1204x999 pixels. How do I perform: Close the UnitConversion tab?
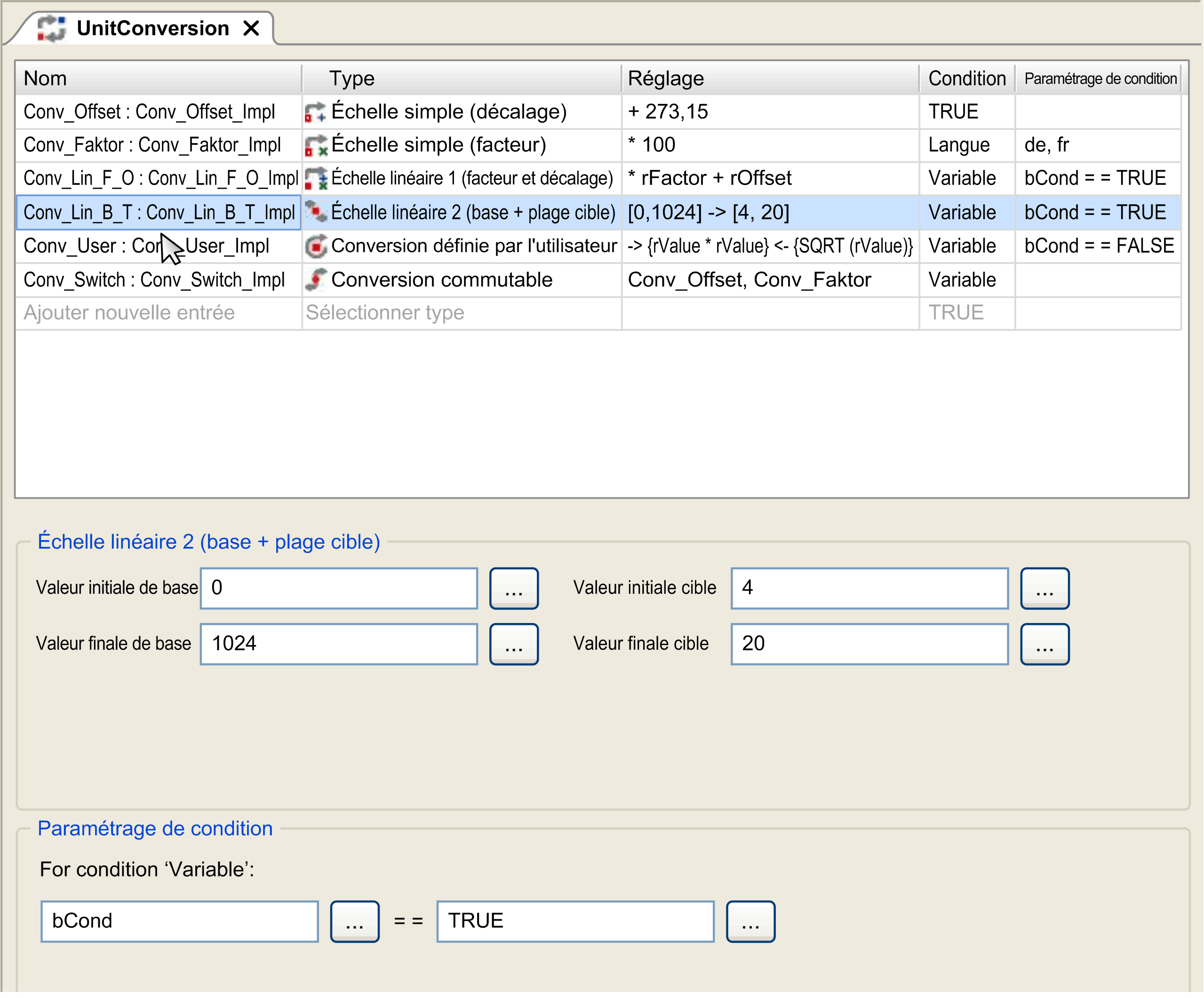(x=251, y=28)
